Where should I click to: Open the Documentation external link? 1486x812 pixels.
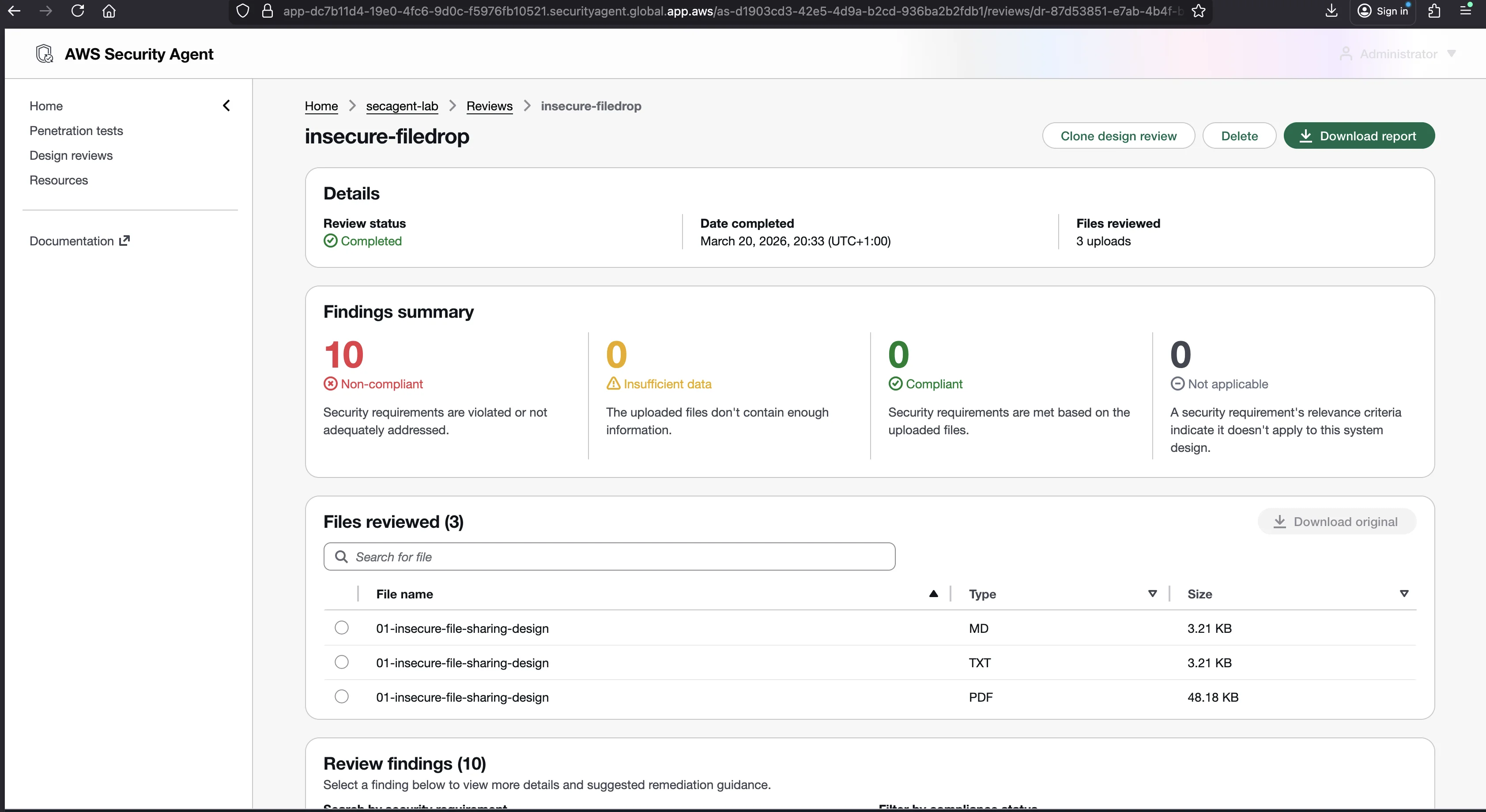point(79,241)
